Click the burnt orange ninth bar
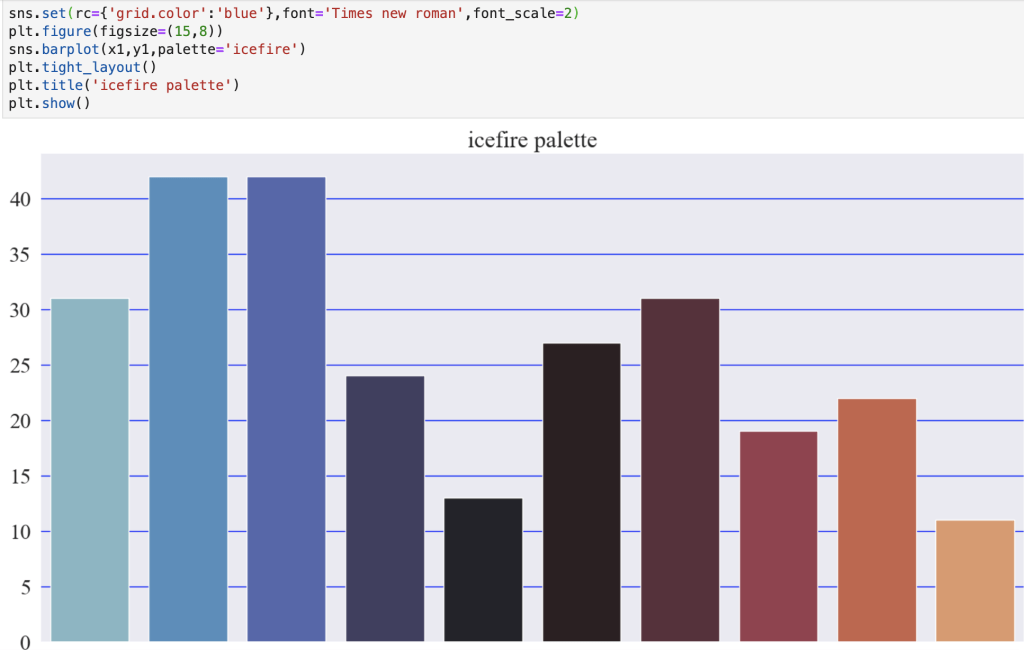Screen dimensions: 1024x650 [876, 520]
